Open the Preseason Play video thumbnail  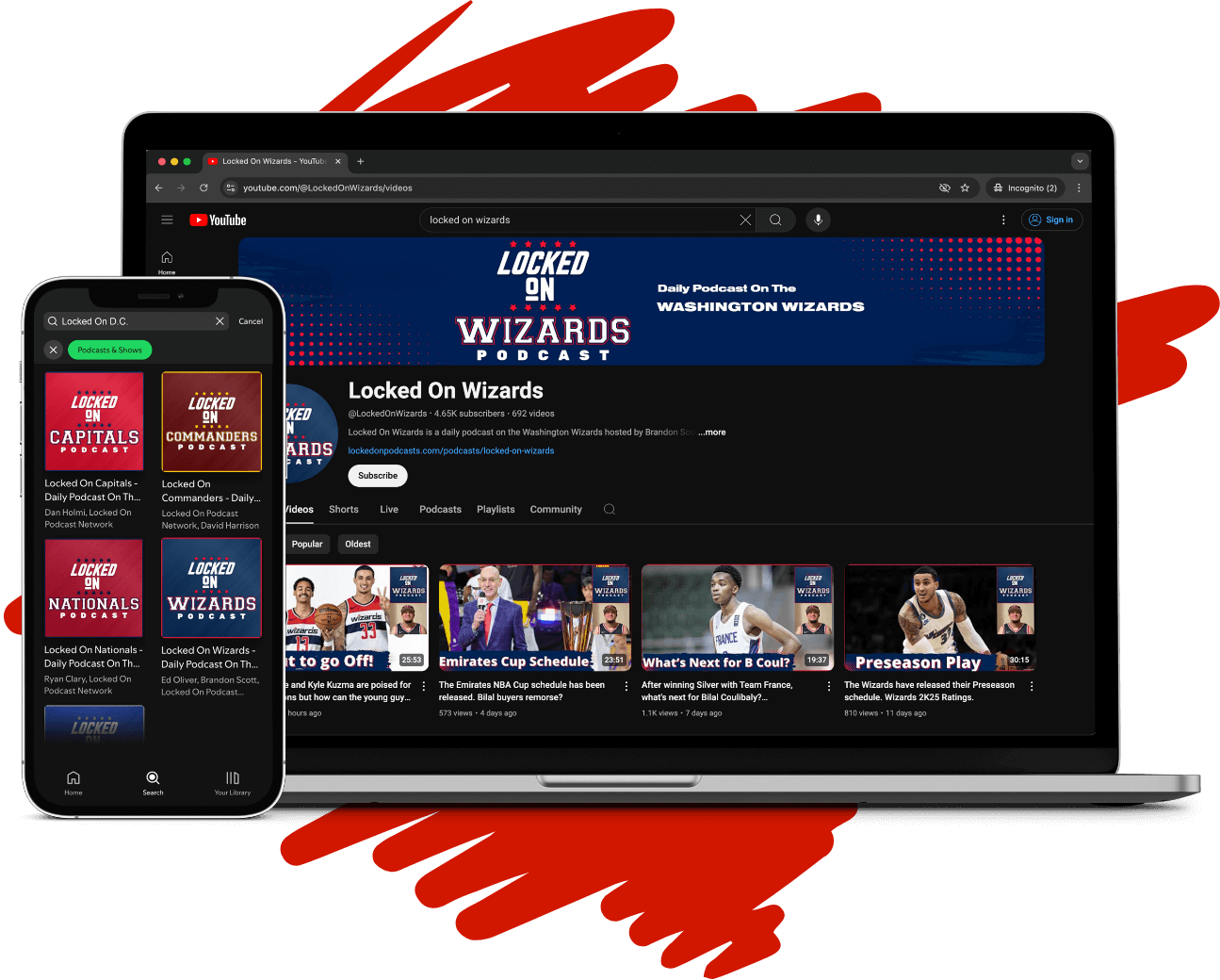pos(939,617)
